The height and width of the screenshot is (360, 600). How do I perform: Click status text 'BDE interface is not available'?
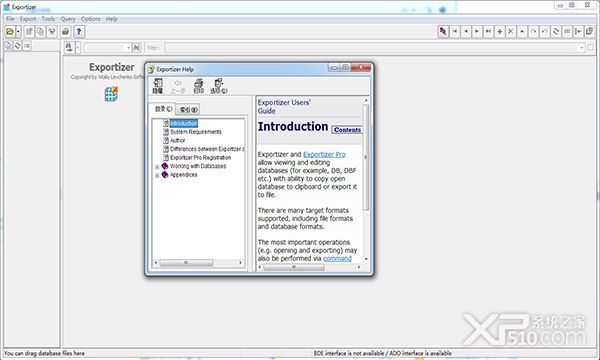[348, 353]
